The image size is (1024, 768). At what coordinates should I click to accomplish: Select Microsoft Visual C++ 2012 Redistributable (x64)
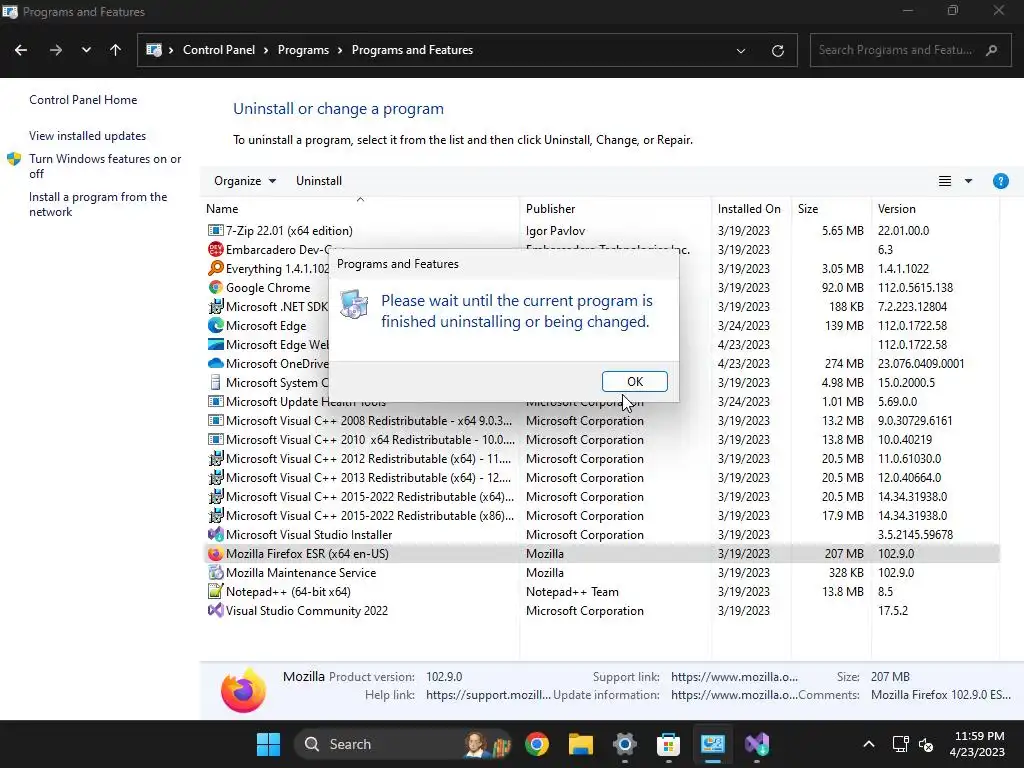(x=601, y=458)
